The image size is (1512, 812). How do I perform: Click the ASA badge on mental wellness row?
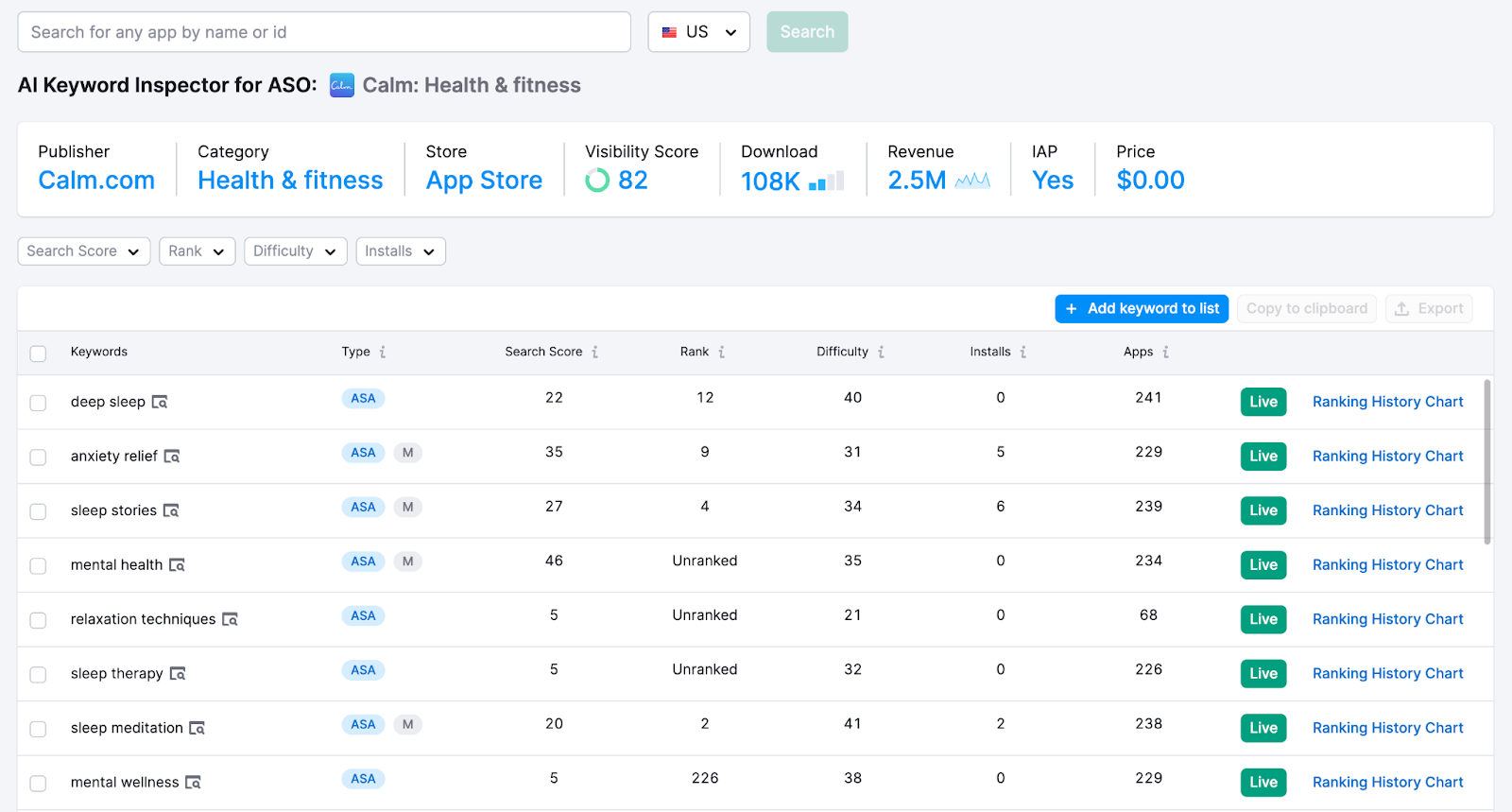[x=363, y=780]
